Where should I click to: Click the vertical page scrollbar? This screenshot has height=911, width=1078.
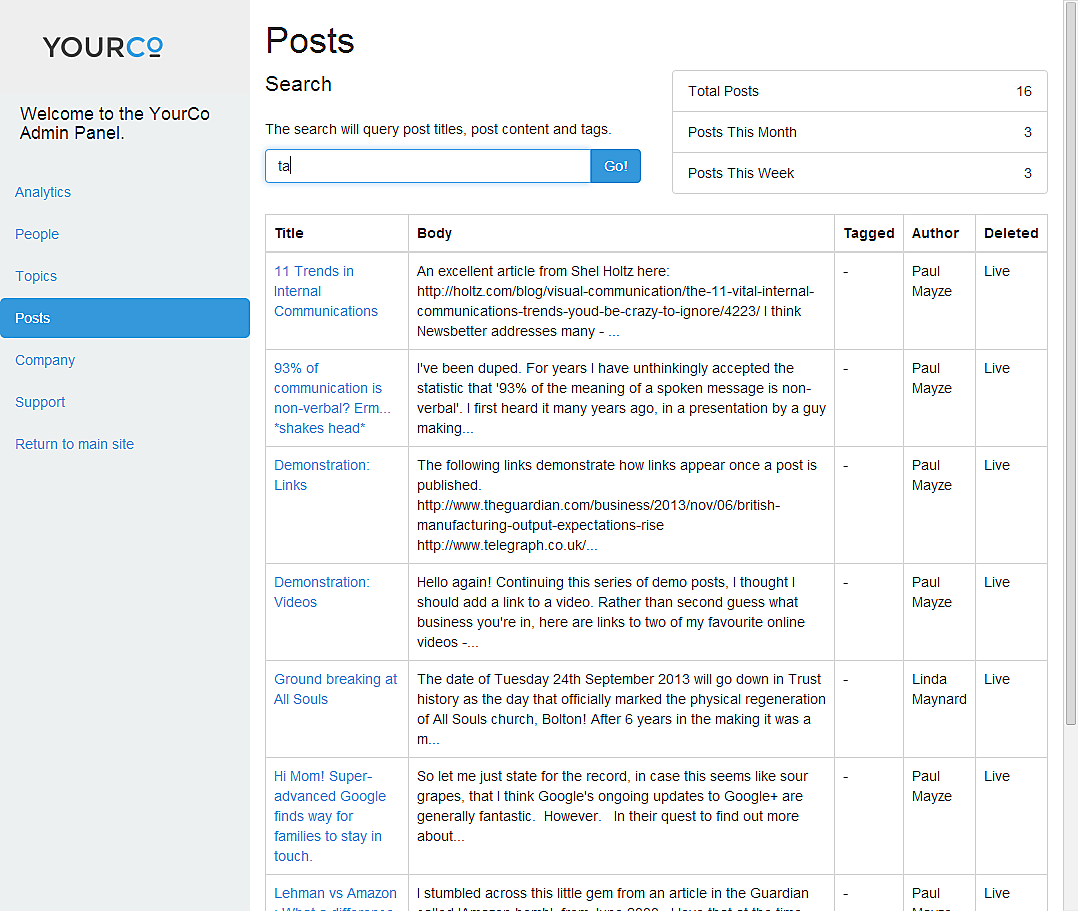pyautogui.click(x=1070, y=360)
